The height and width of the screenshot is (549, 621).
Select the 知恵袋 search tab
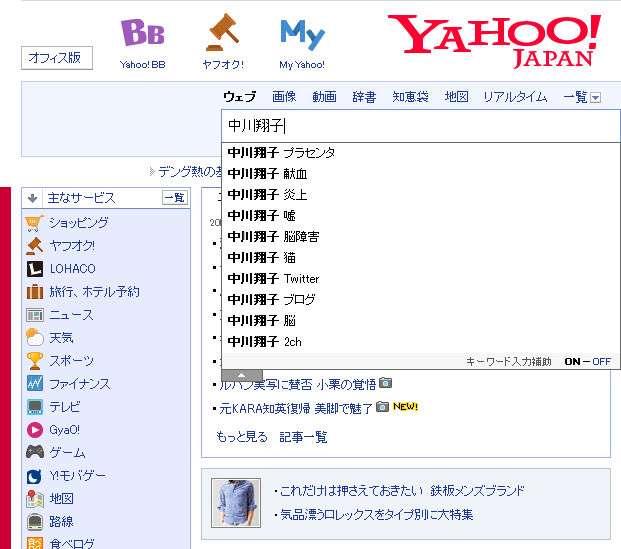click(410, 97)
